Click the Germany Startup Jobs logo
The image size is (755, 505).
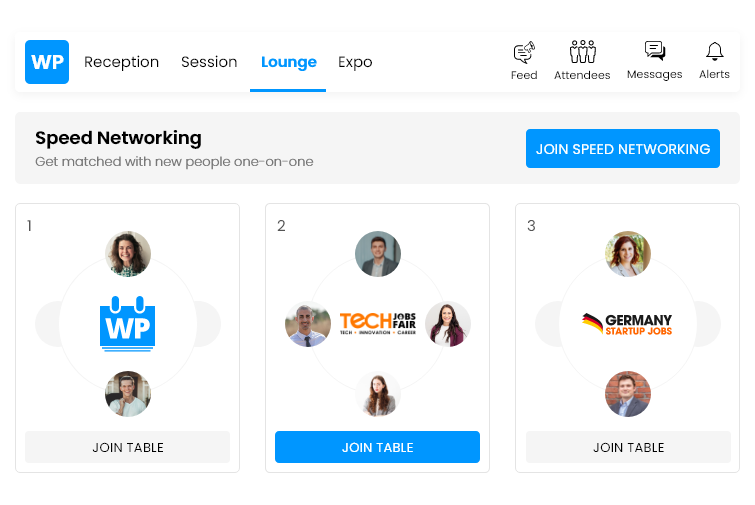627,324
